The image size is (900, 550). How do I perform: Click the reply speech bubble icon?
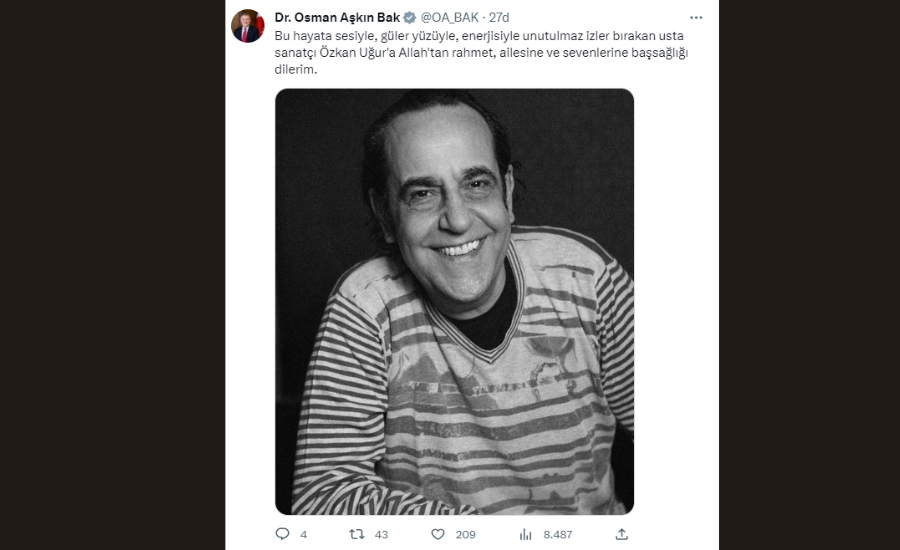[x=282, y=534]
